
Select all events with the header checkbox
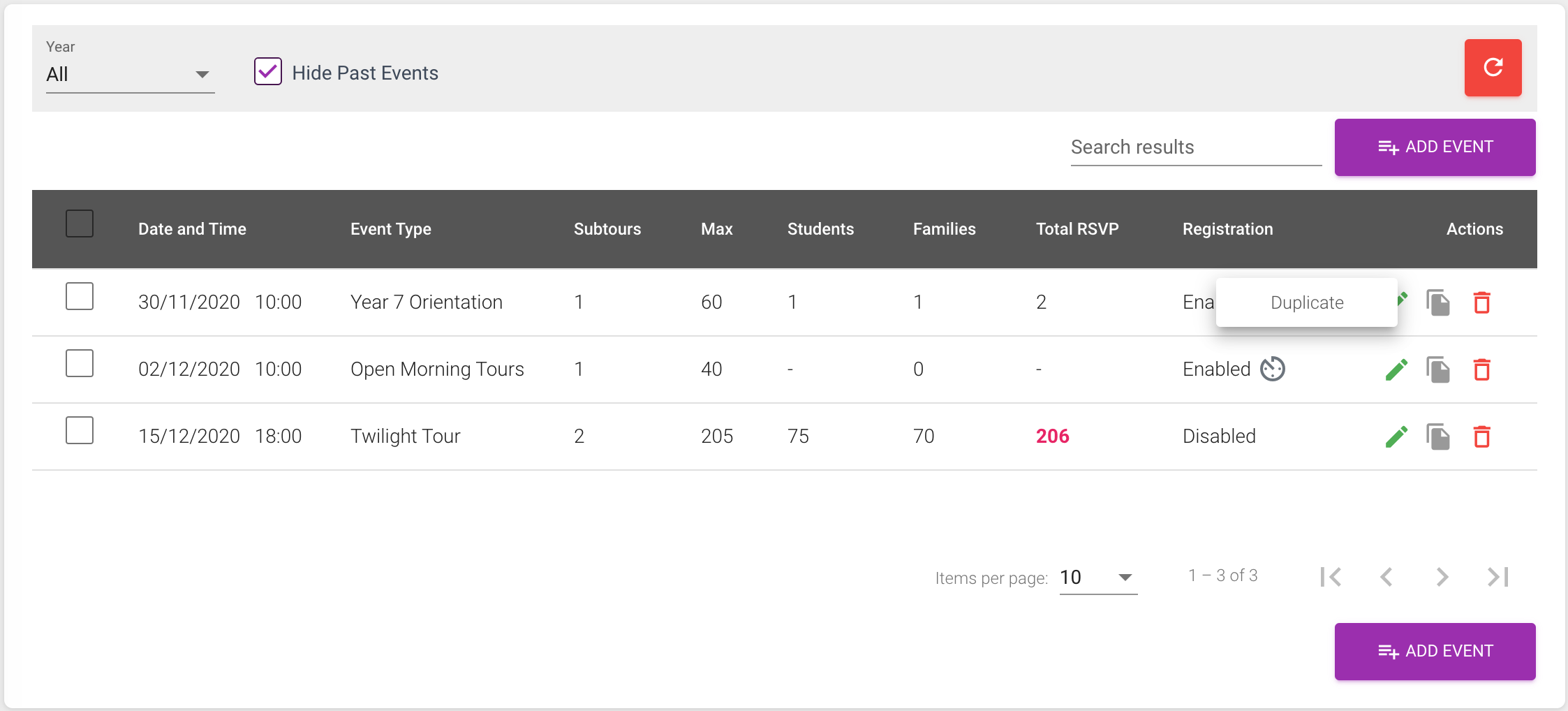point(80,223)
